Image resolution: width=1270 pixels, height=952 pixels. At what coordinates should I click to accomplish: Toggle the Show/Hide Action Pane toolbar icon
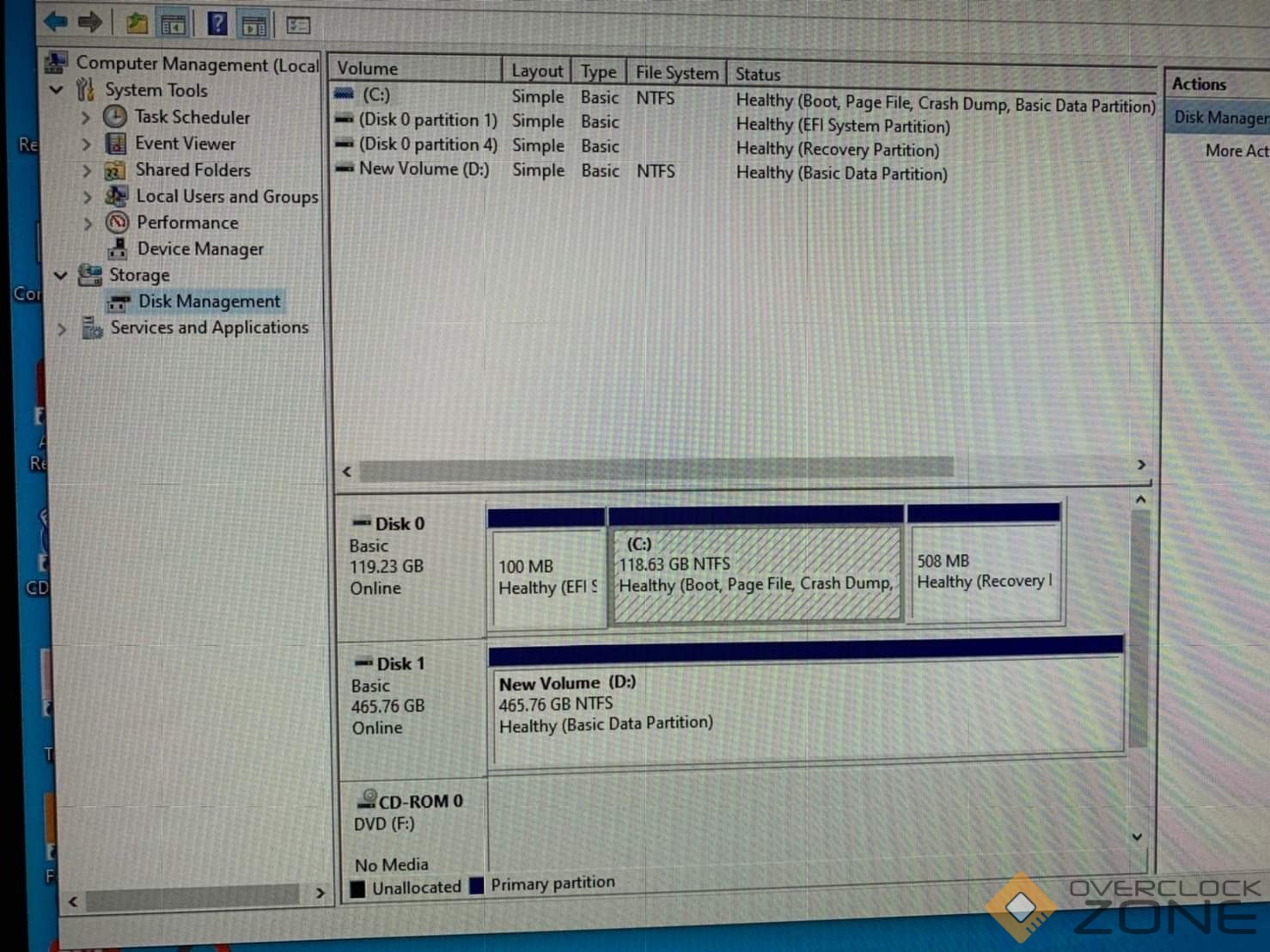(x=254, y=25)
